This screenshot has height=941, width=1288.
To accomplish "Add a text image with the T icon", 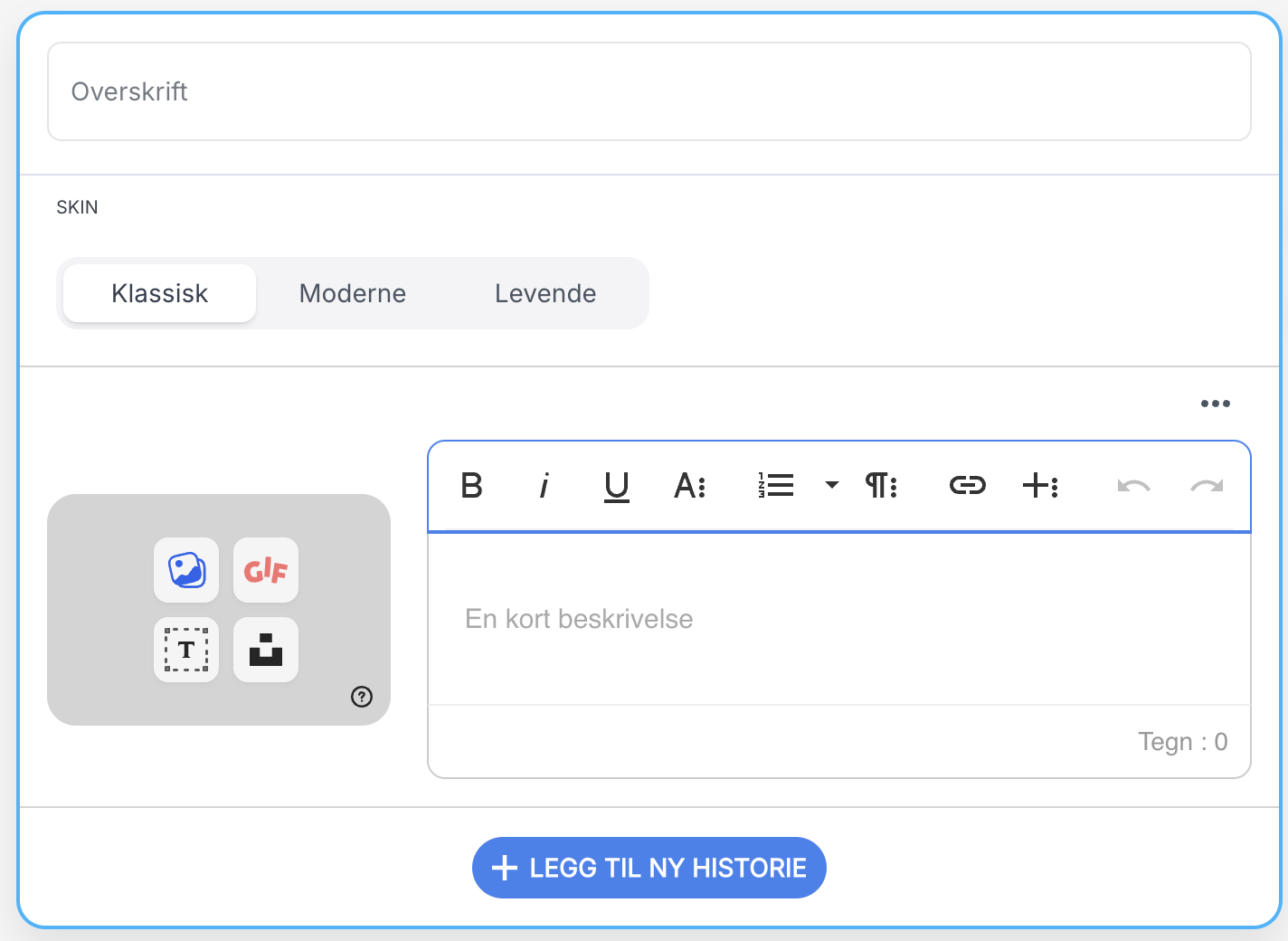I will click(x=186, y=650).
